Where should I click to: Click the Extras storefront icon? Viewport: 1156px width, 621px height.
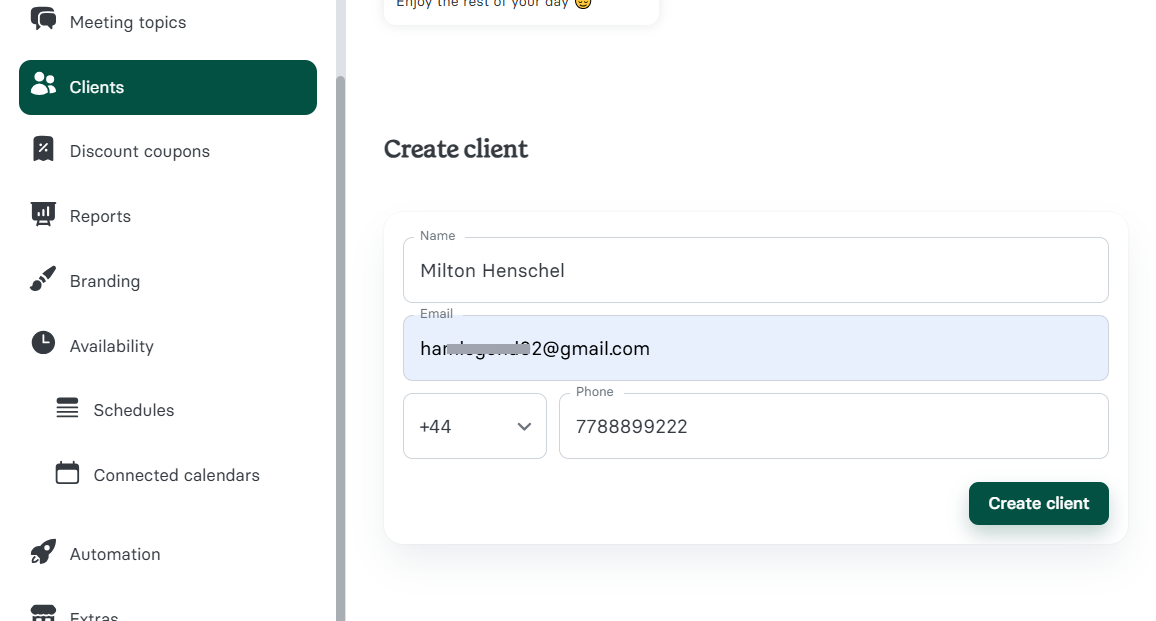pyautogui.click(x=43, y=612)
